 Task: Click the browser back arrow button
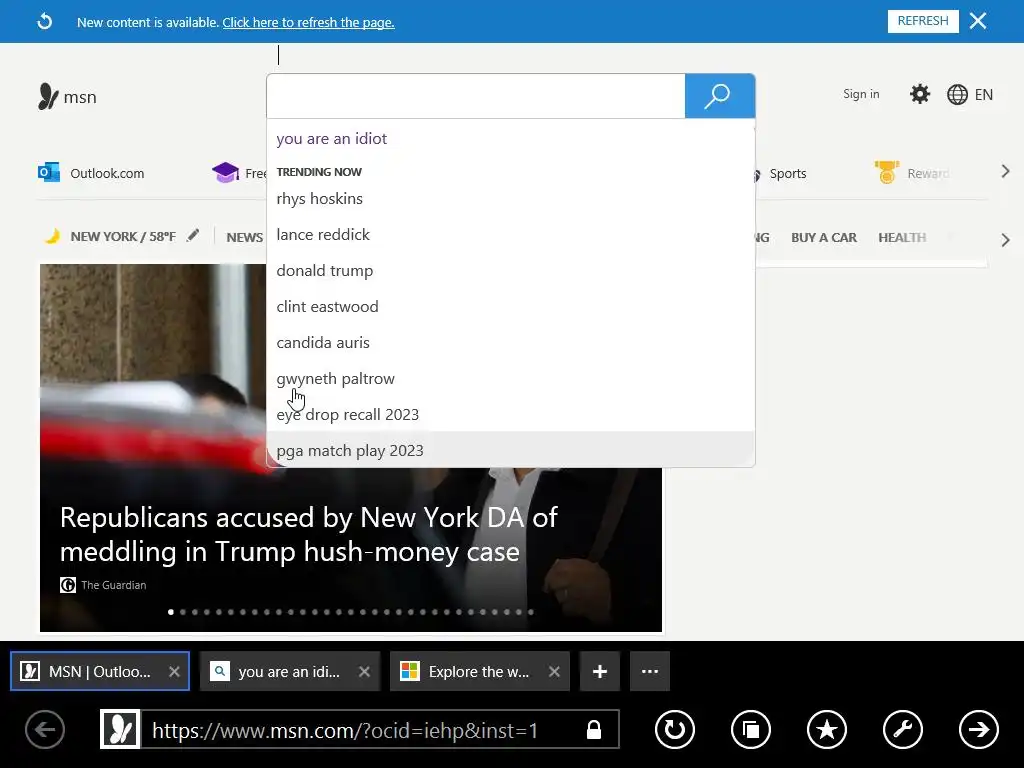click(44, 729)
